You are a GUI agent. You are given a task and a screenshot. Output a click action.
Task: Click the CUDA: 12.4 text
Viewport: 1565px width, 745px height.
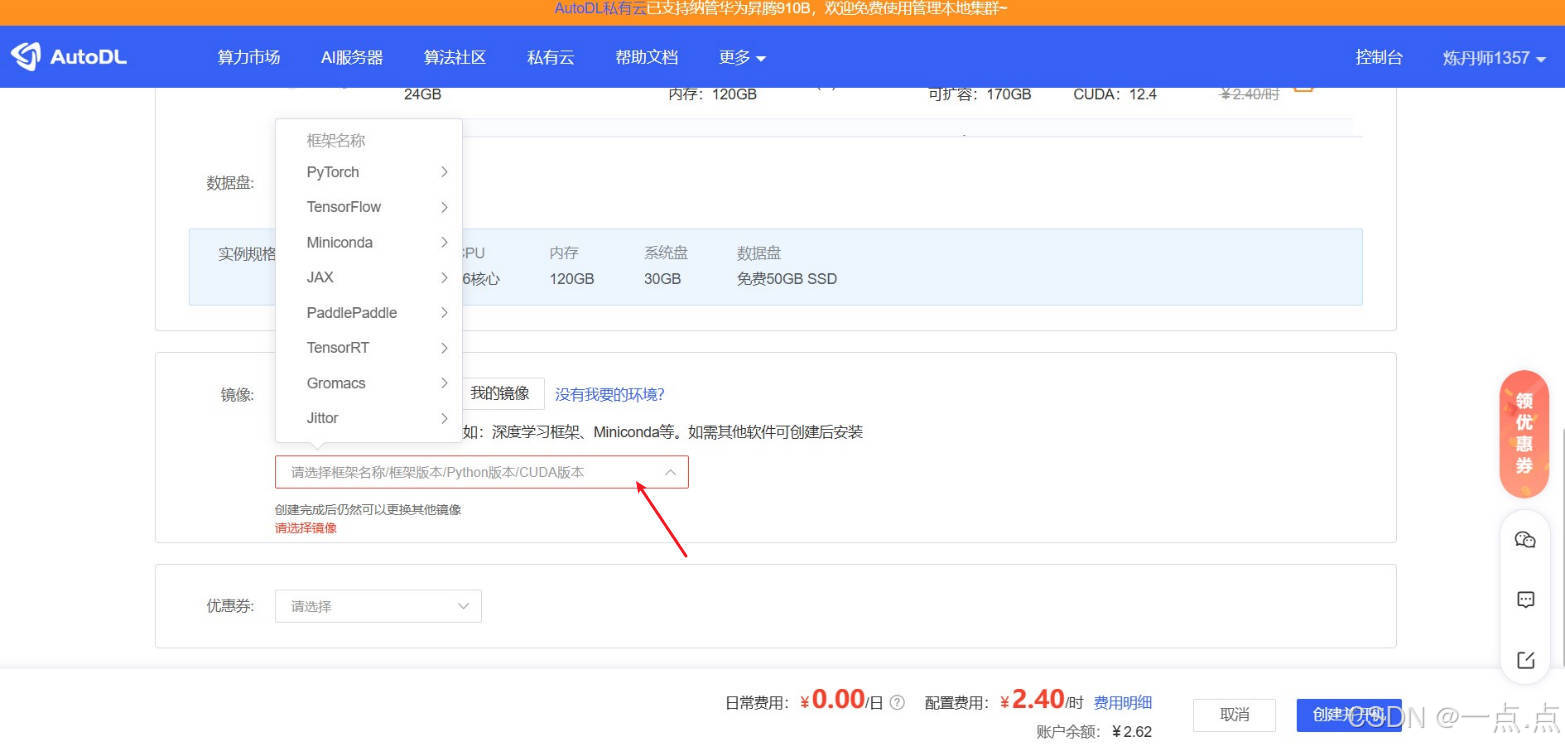pyautogui.click(x=1115, y=94)
